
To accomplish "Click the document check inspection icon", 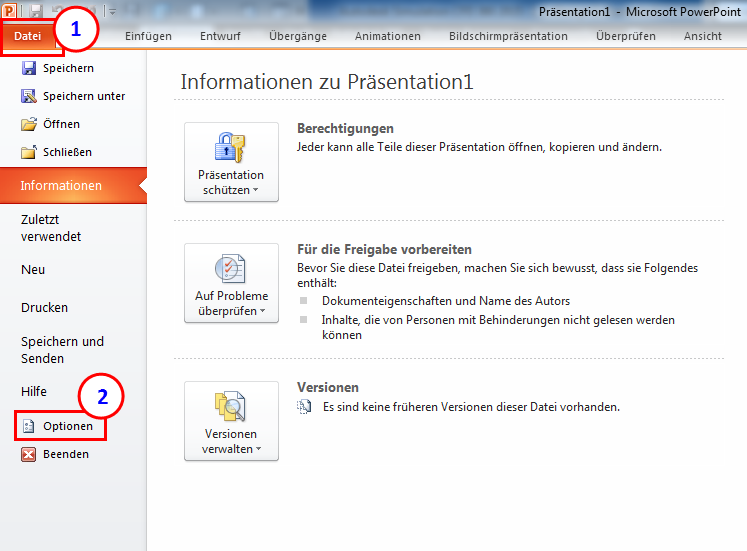I will click(230, 269).
